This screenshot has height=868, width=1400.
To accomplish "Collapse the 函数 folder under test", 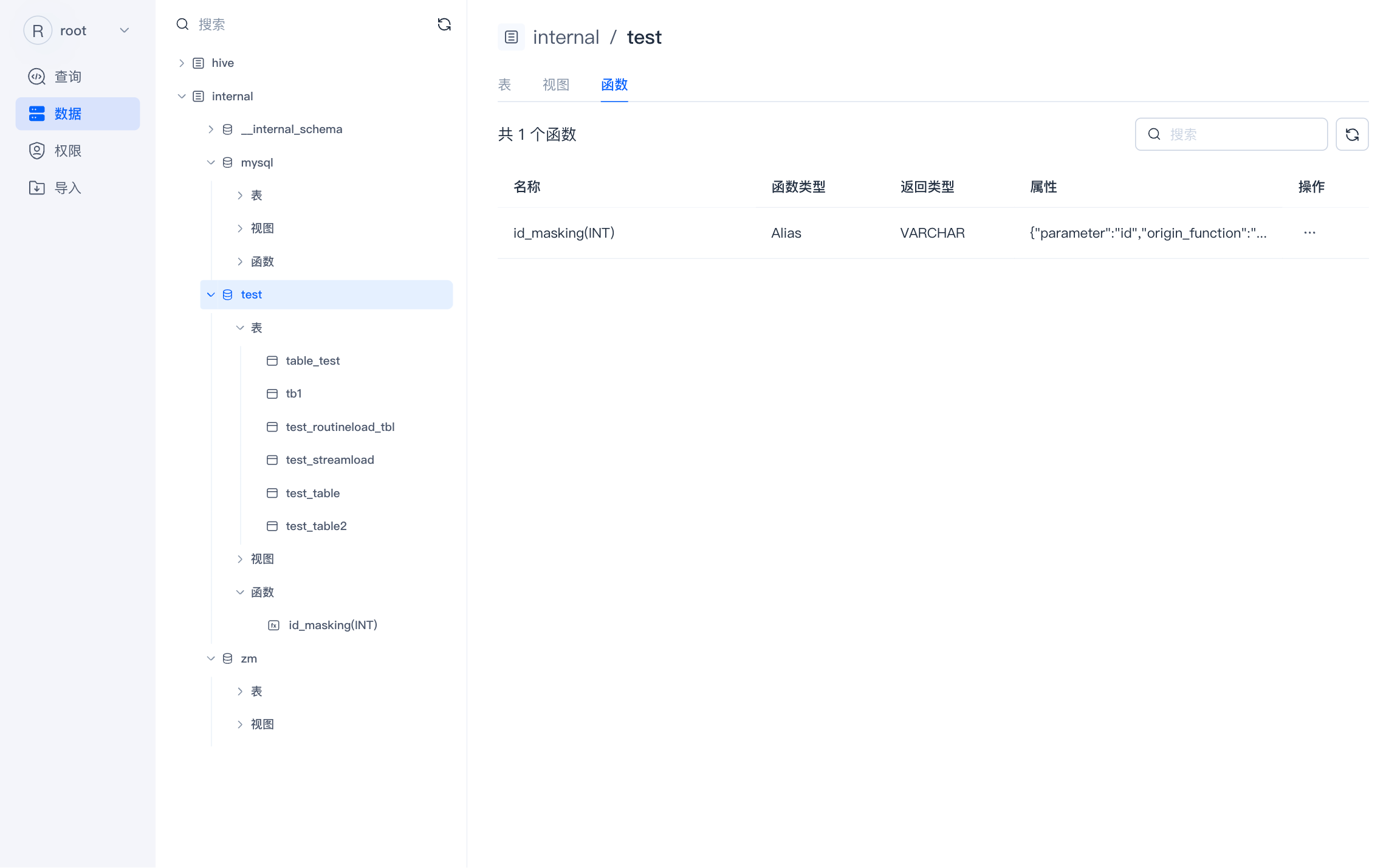I will point(240,592).
